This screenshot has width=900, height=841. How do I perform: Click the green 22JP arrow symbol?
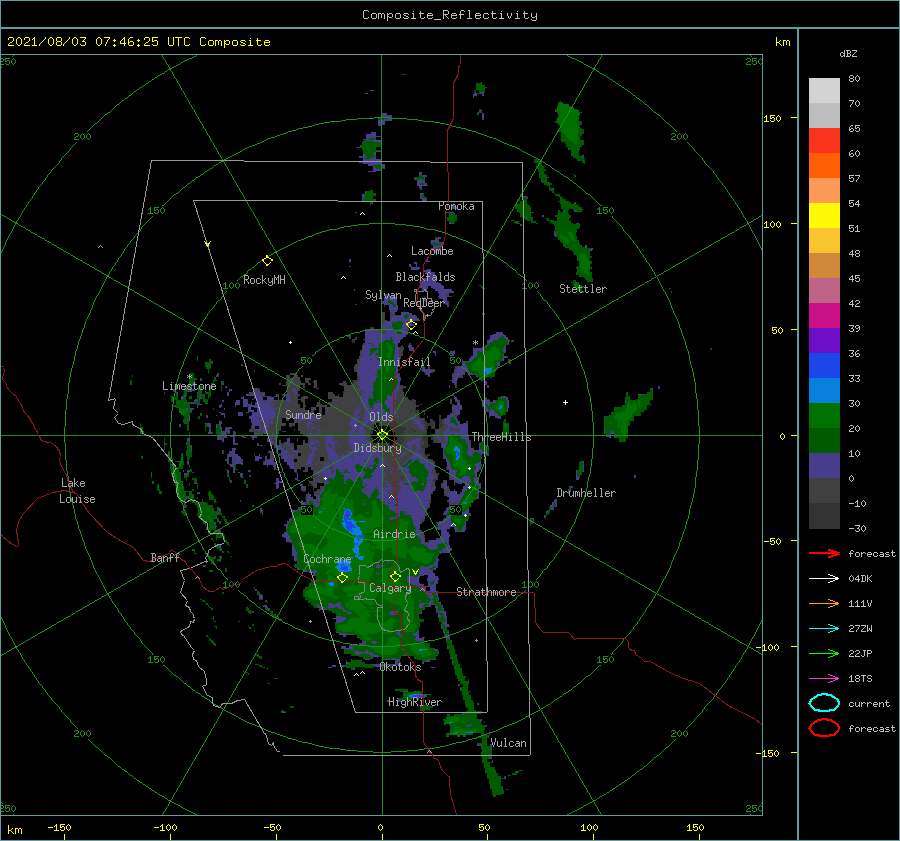(x=824, y=653)
